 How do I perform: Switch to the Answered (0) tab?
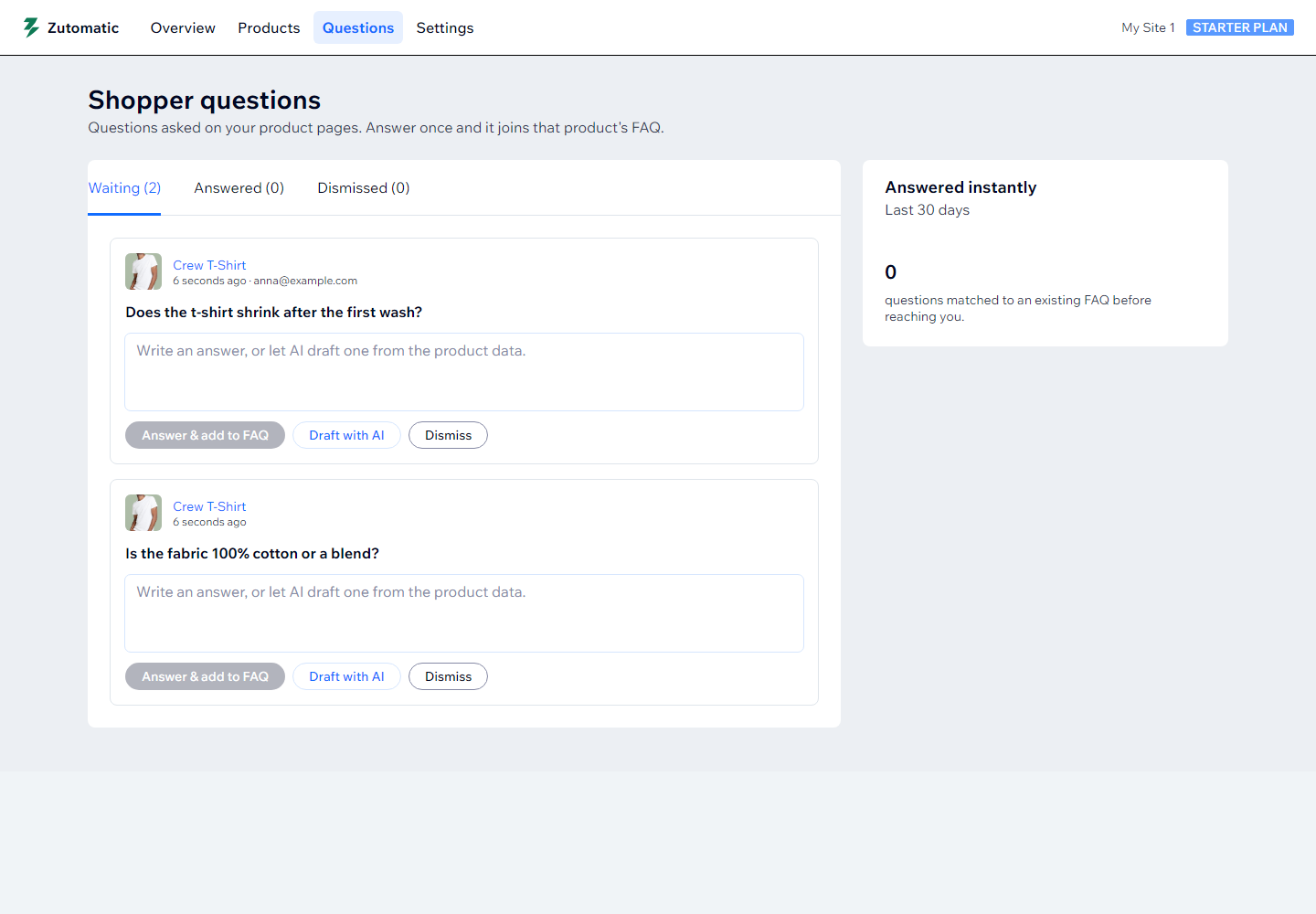coord(239,188)
